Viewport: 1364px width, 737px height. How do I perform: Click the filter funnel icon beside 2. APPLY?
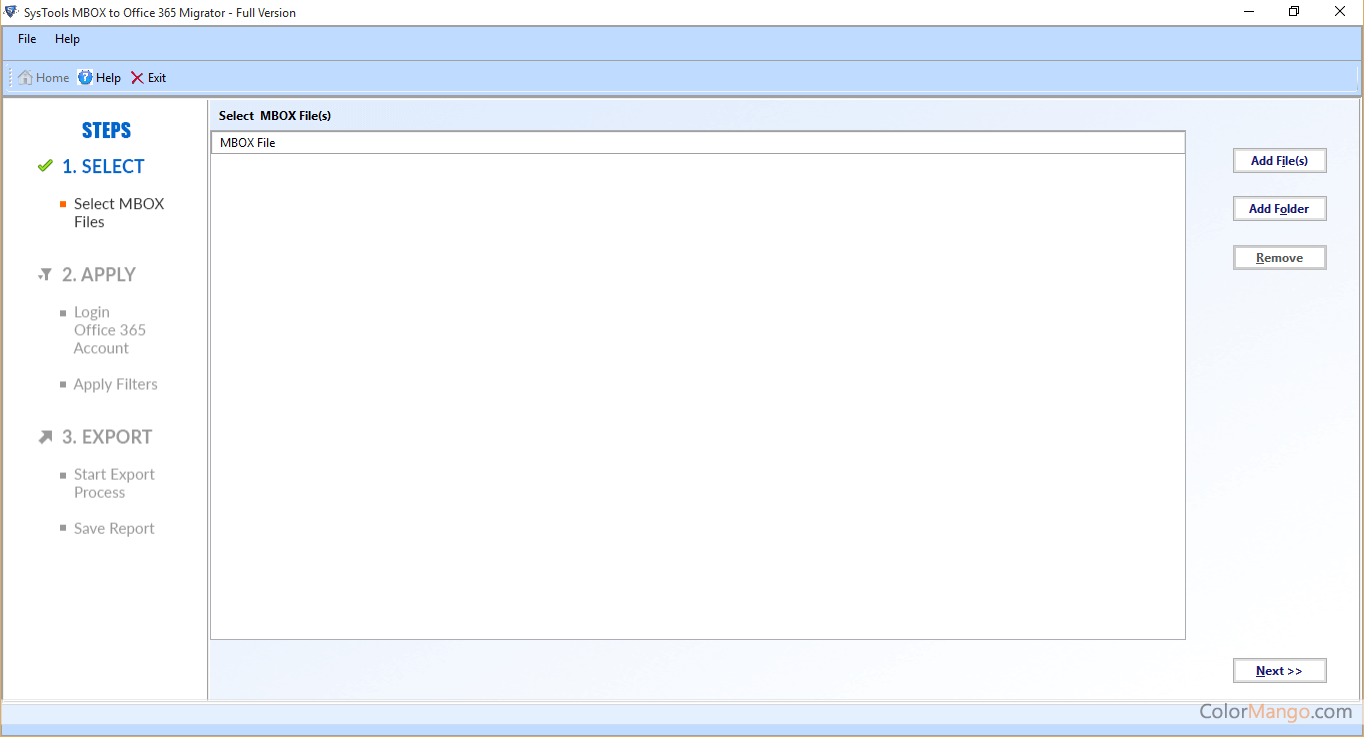pos(45,274)
